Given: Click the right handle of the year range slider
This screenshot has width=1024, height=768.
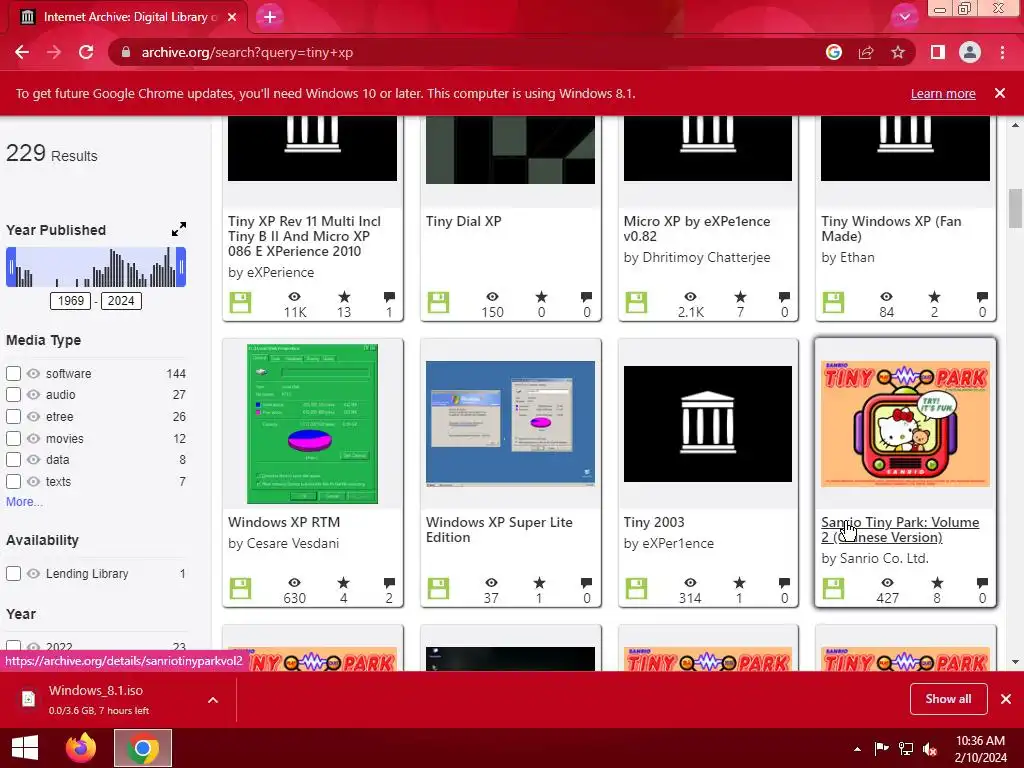Looking at the screenshot, I should point(182,267).
